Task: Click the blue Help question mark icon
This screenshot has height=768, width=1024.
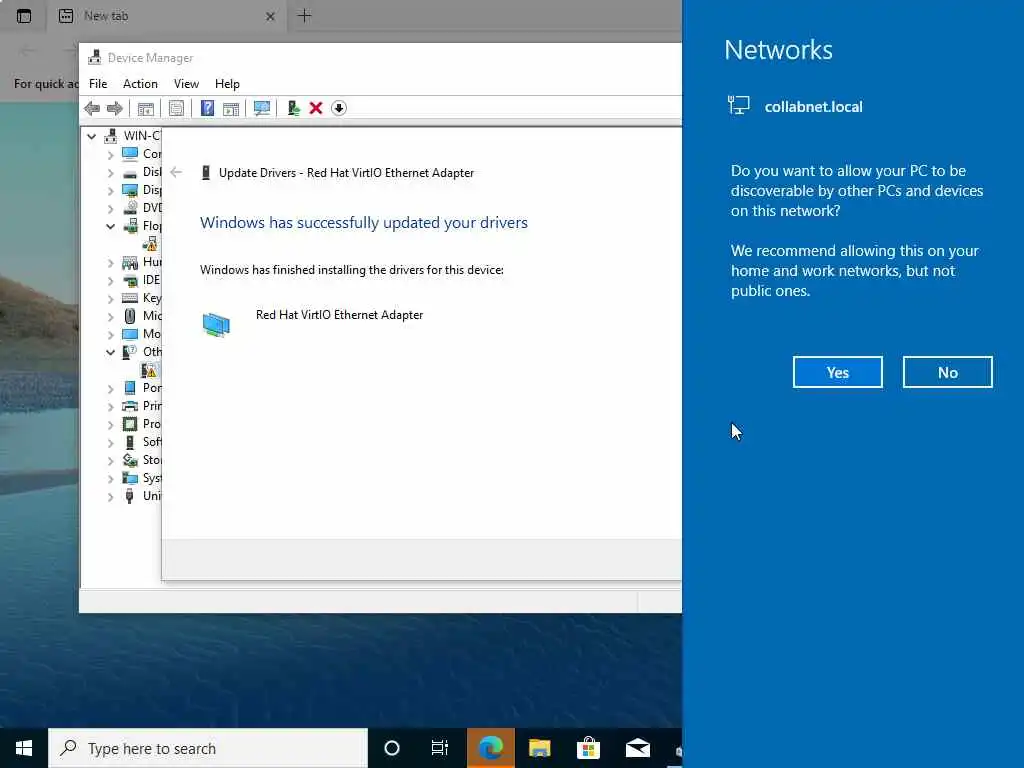Action: [207, 108]
